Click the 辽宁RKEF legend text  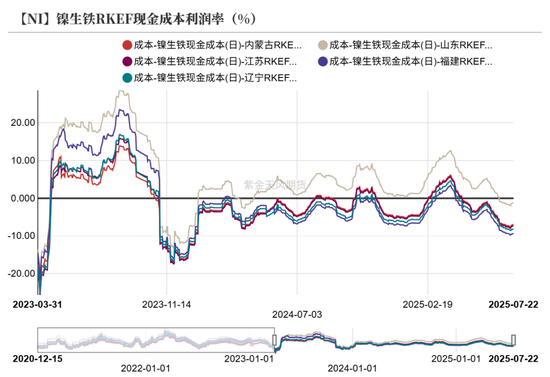[x=215, y=78]
